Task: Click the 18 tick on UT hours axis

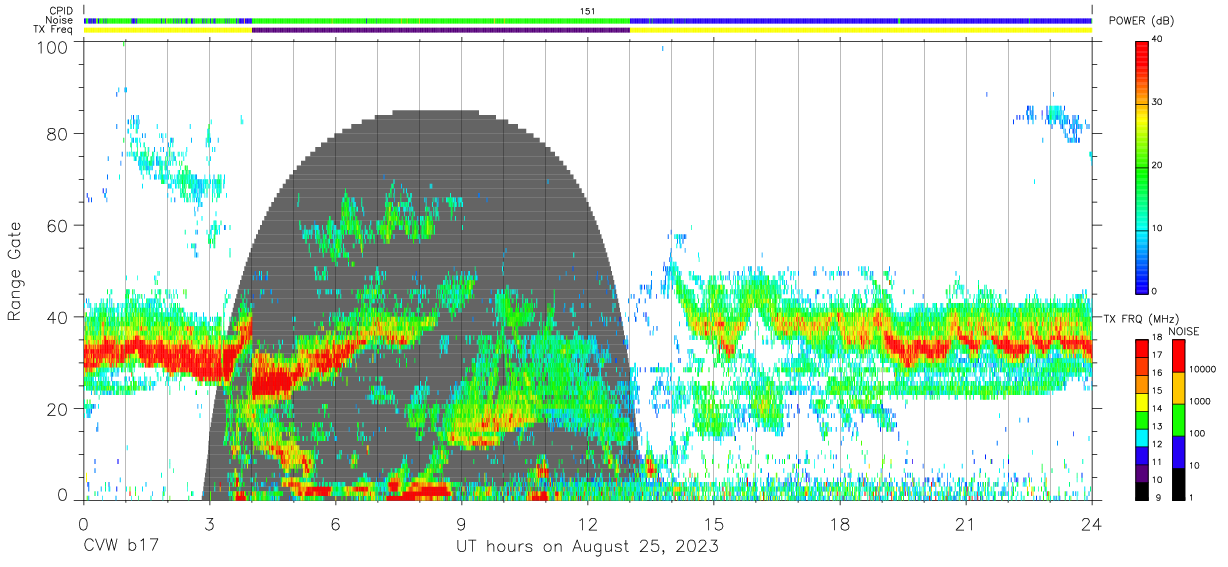Action: (839, 524)
